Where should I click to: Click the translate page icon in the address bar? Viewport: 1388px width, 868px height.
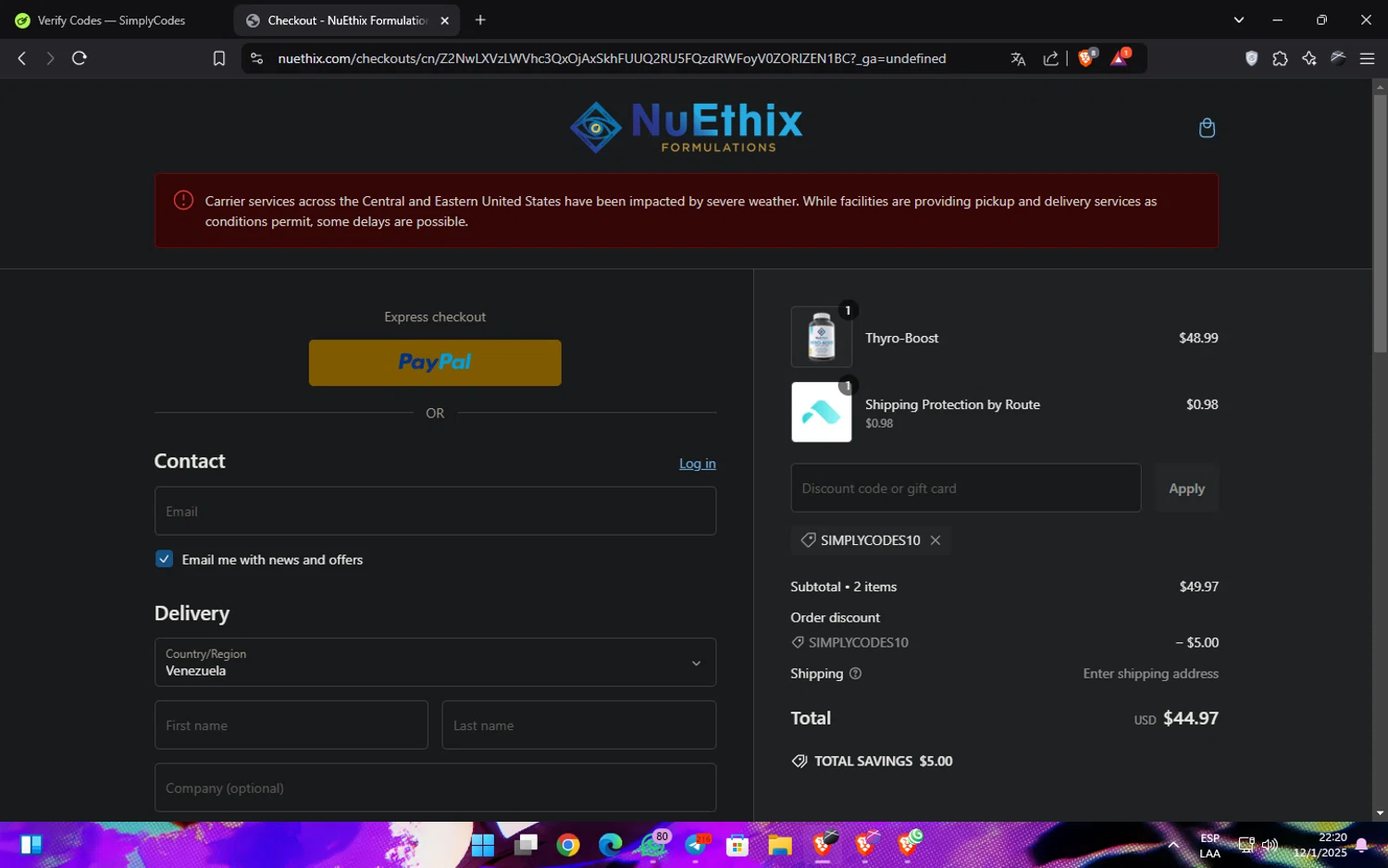(1018, 58)
